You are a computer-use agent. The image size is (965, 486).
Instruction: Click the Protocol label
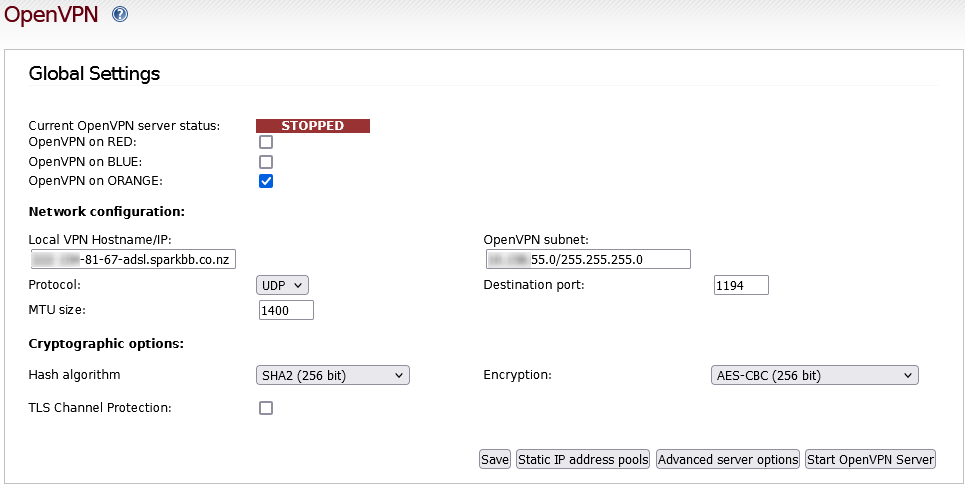55,285
